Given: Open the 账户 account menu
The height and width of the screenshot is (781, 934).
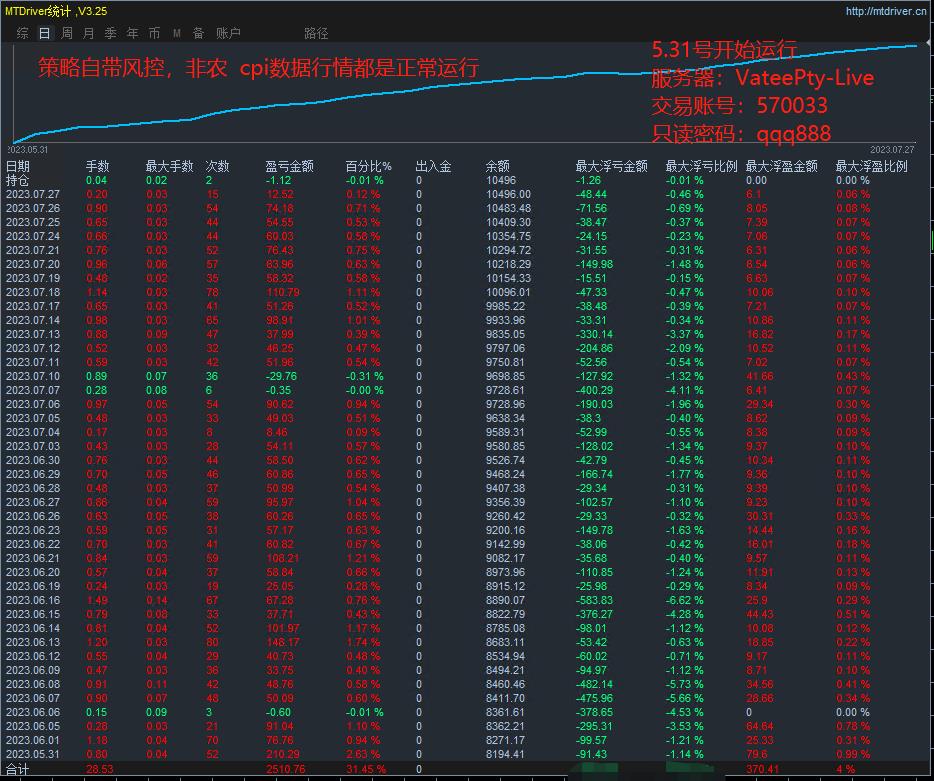Looking at the screenshot, I should point(228,33).
